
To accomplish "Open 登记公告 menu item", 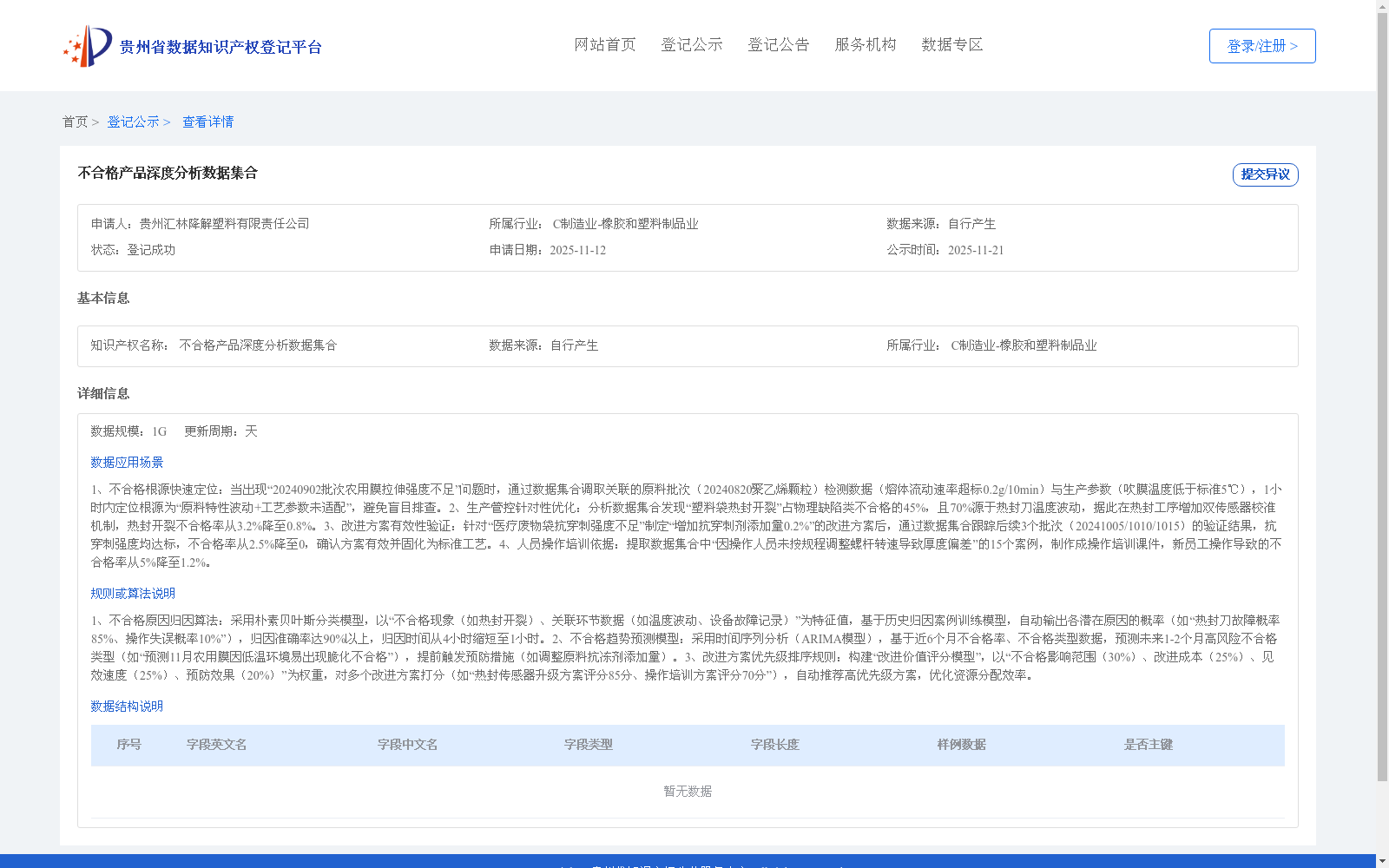I will (x=779, y=44).
